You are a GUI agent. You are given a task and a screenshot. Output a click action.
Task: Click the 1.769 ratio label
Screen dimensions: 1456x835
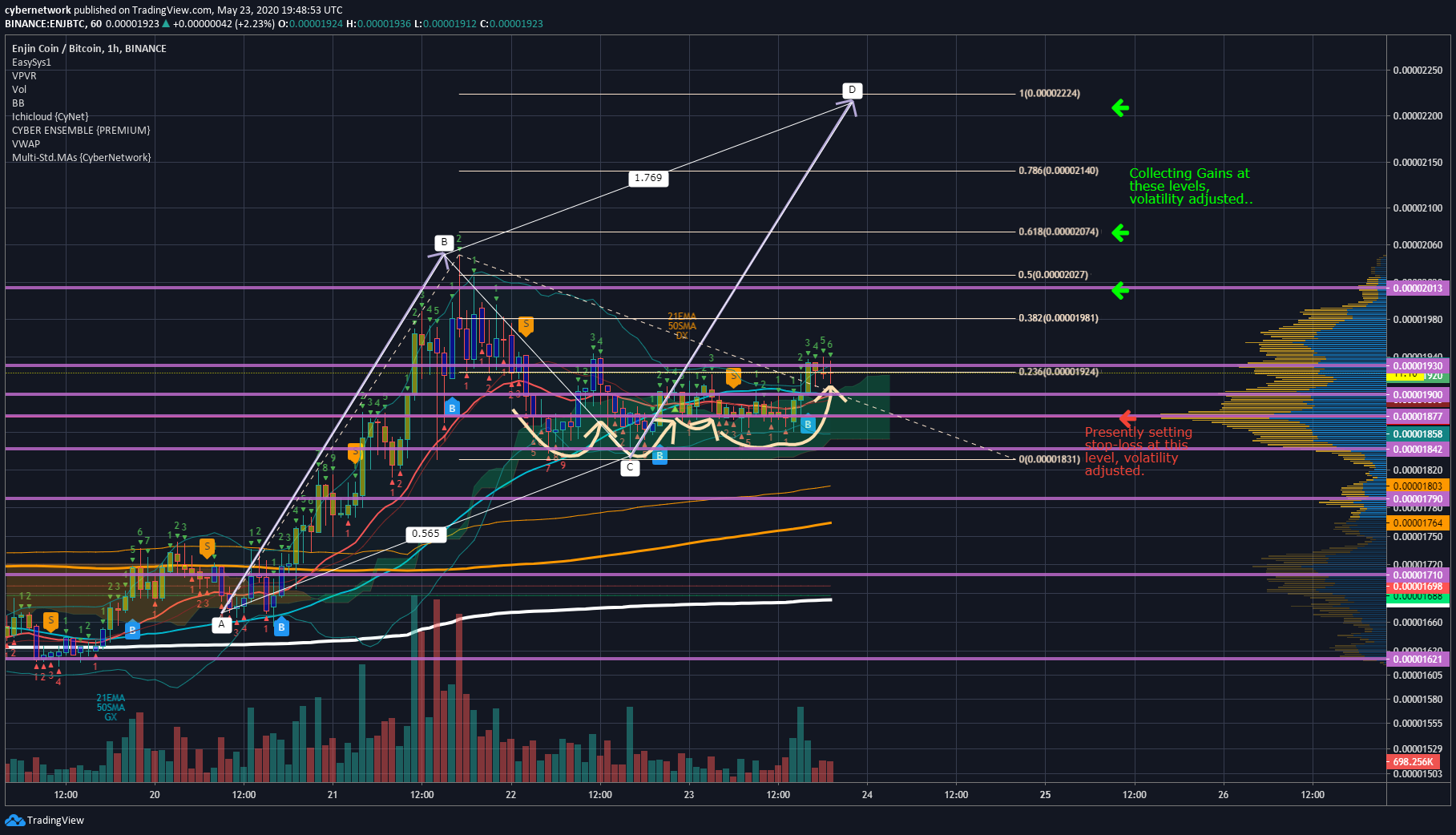[x=648, y=178]
